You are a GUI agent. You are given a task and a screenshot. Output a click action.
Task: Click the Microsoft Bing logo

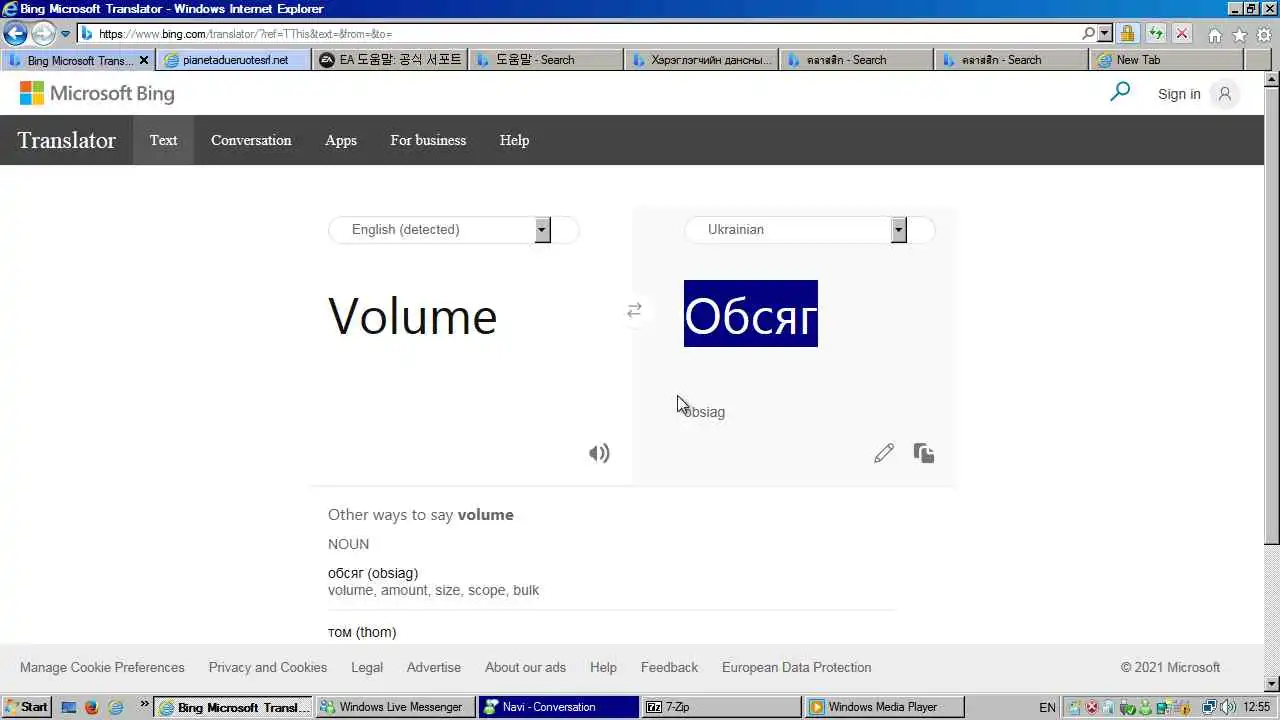pos(97,94)
